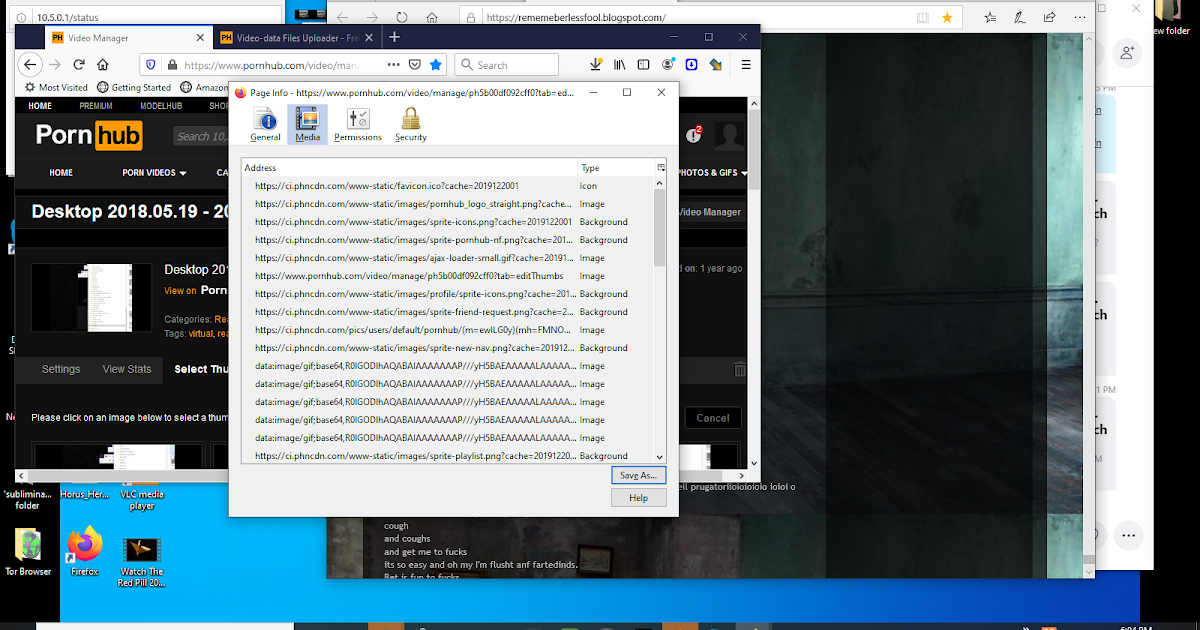Toggle the Firefox bookmark star

coord(436,64)
